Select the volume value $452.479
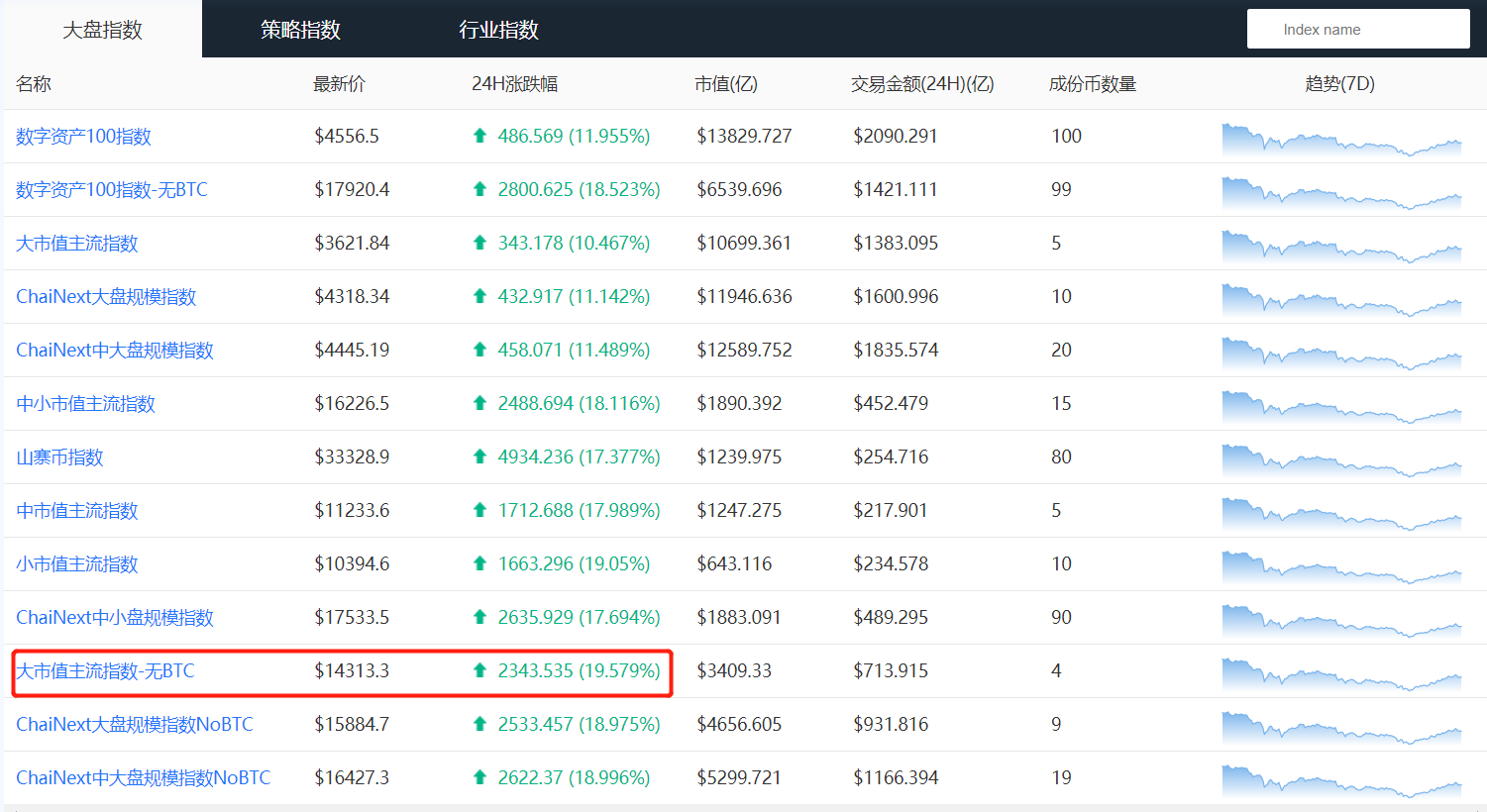Screen dimensions: 1487x812 tap(891, 404)
